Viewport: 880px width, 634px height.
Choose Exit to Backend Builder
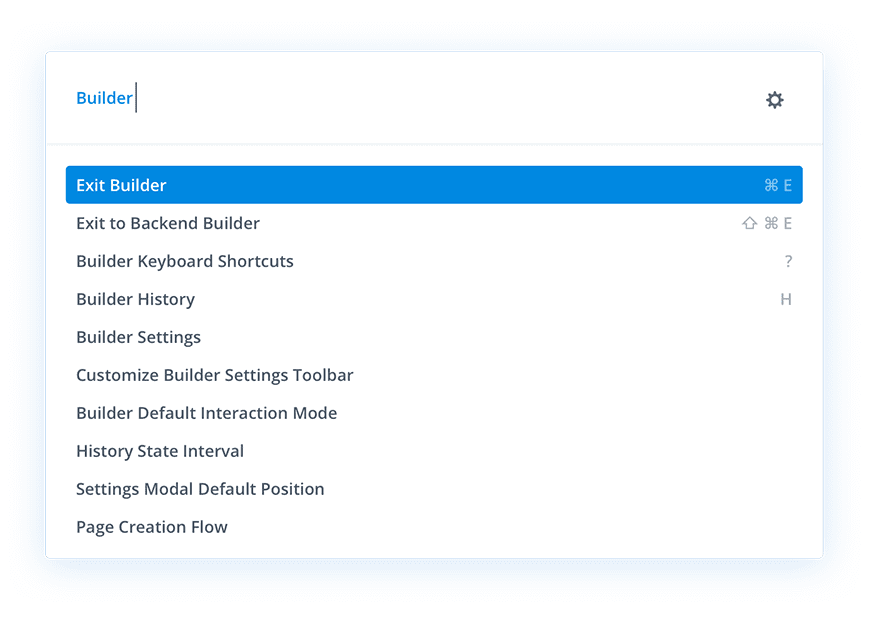(x=434, y=223)
